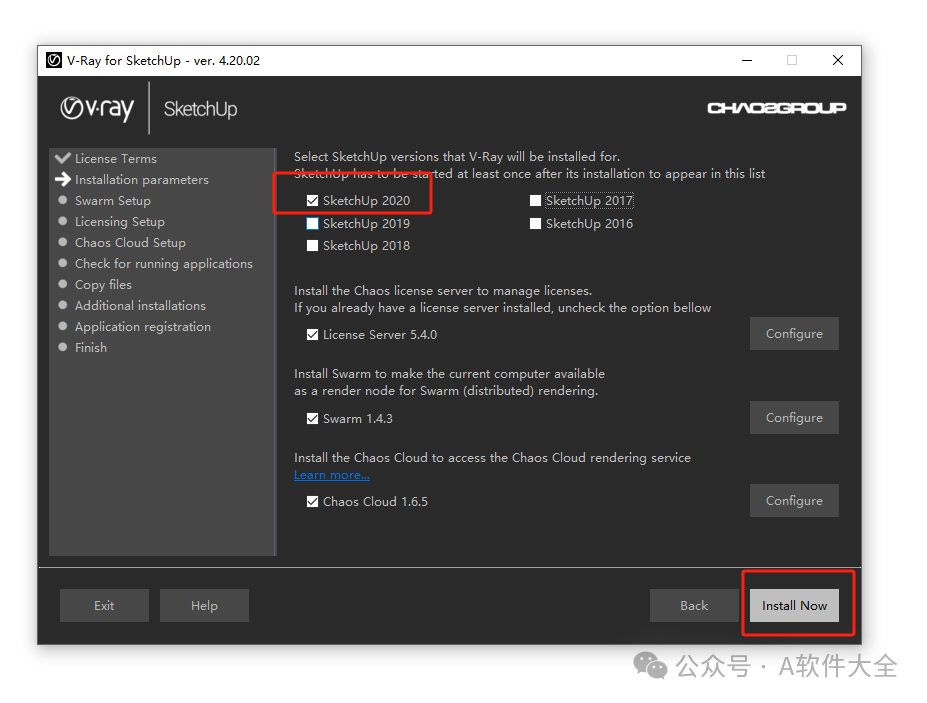
Task: Select the SketchUp 2017 checkbox
Action: (x=536, y=201)
